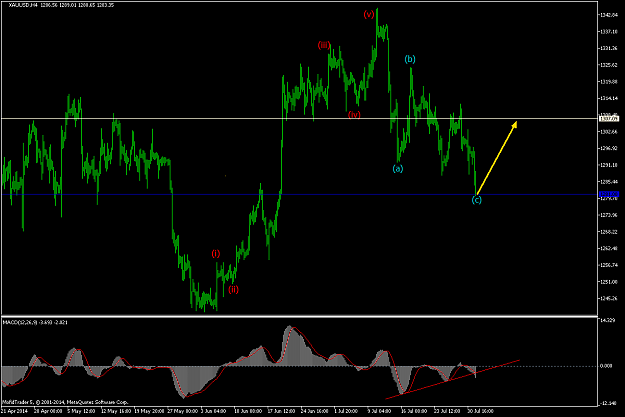This screenshot has width=625, height=417.
Task: Click the 30 Jul 16:00 date label
Action: (x=480, y=411)
